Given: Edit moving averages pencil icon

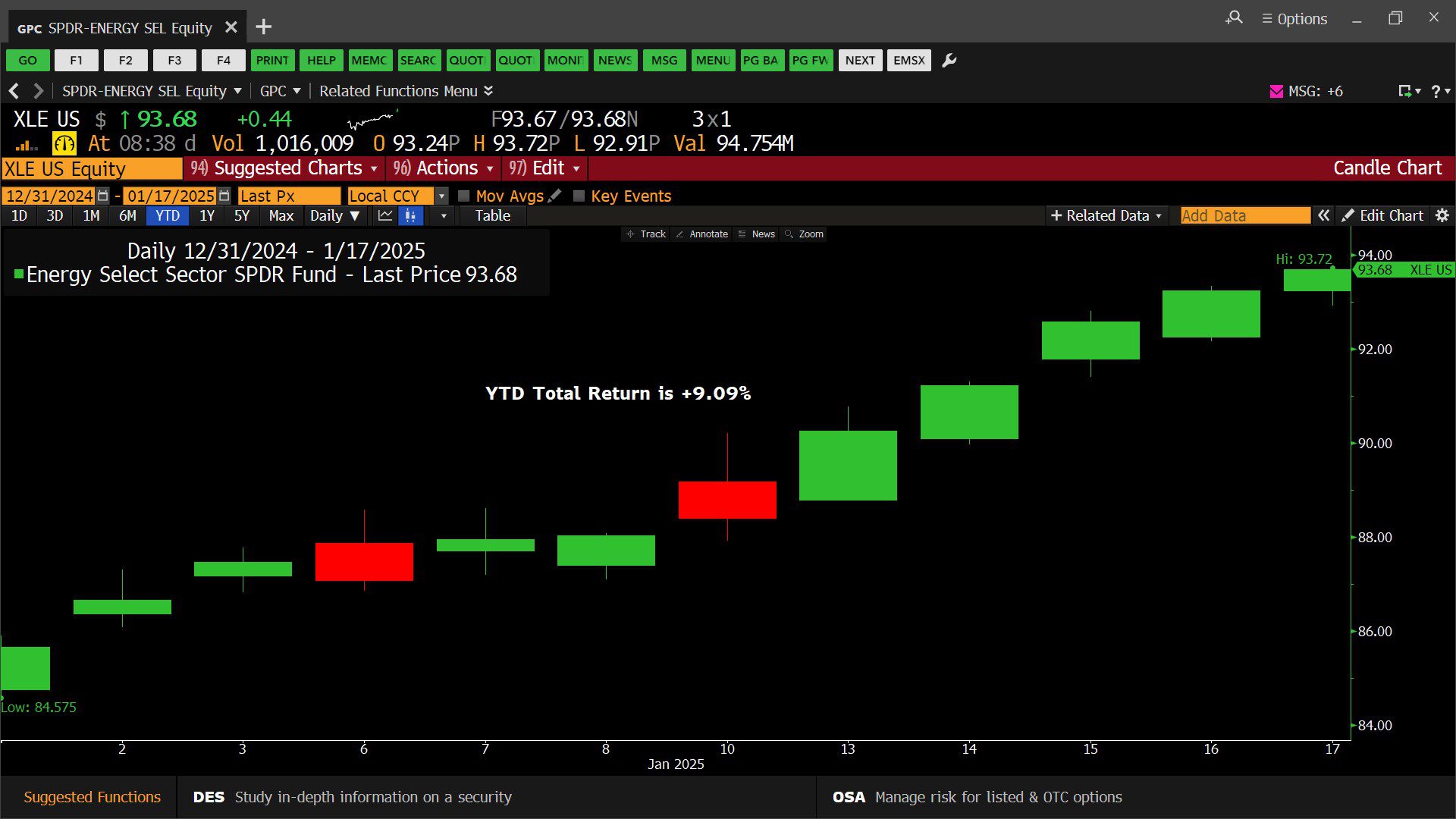Looking at the screenshot, I should tap(554, 196).
